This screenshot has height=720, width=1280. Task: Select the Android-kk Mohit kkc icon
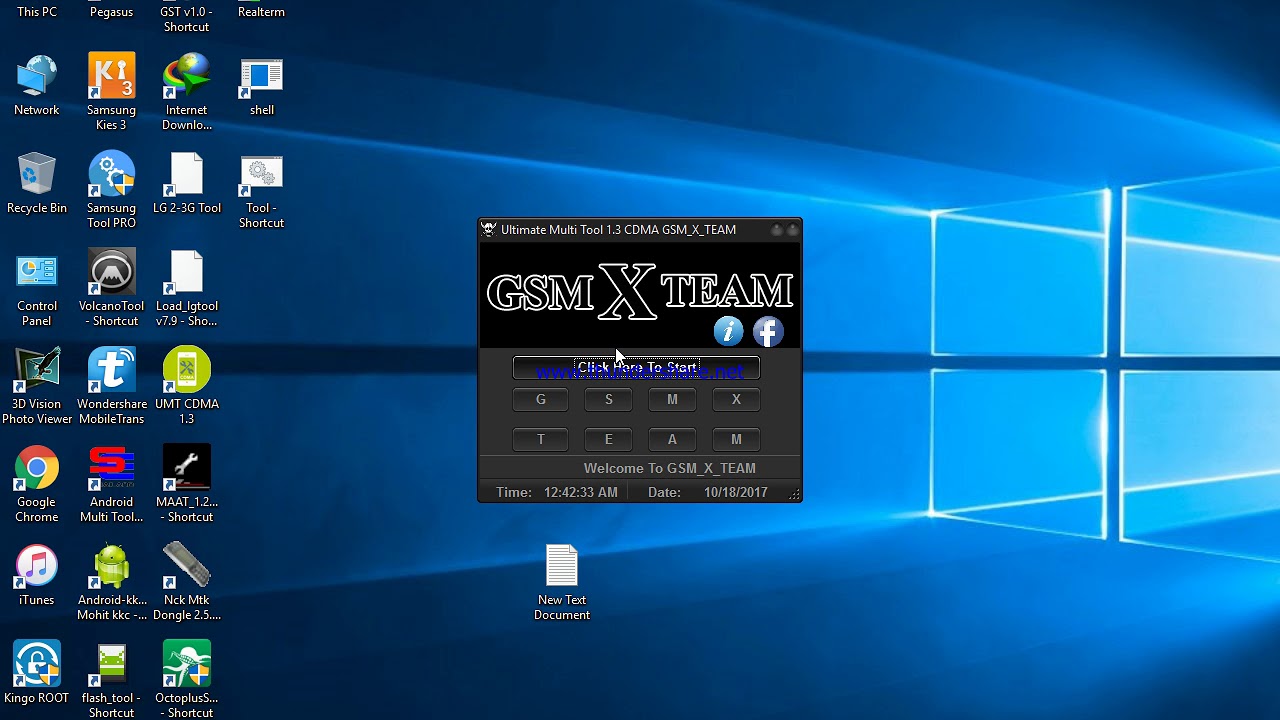click(111, 582)
